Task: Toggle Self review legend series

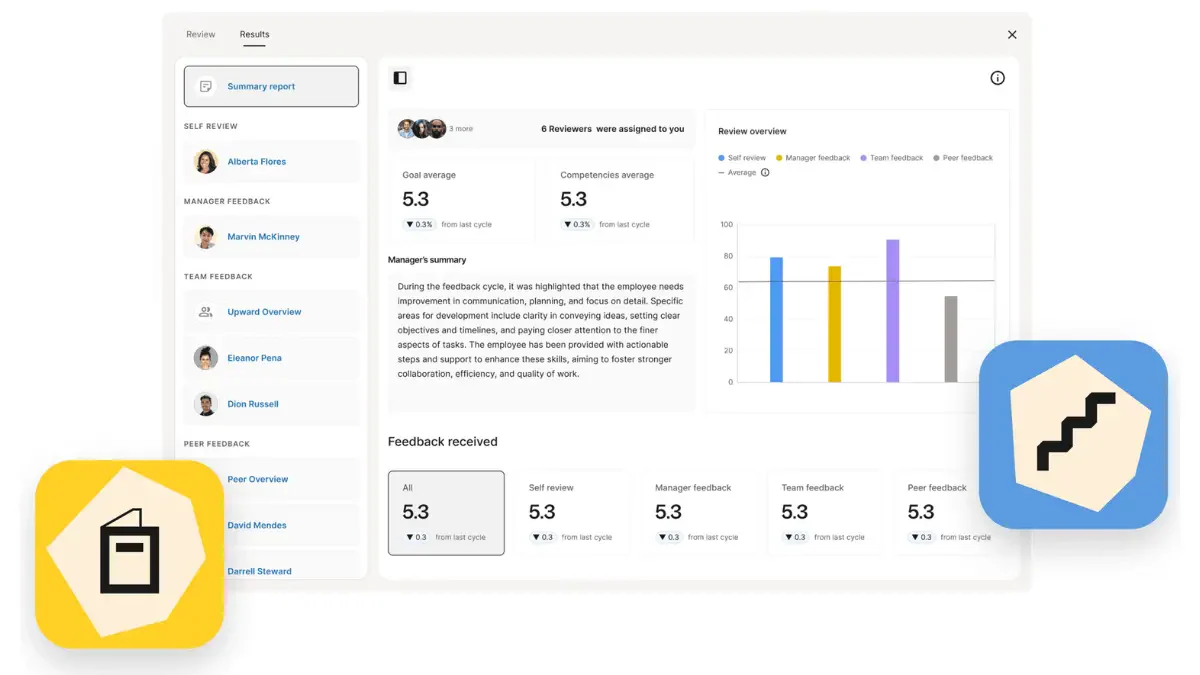Action: (742, 158)
